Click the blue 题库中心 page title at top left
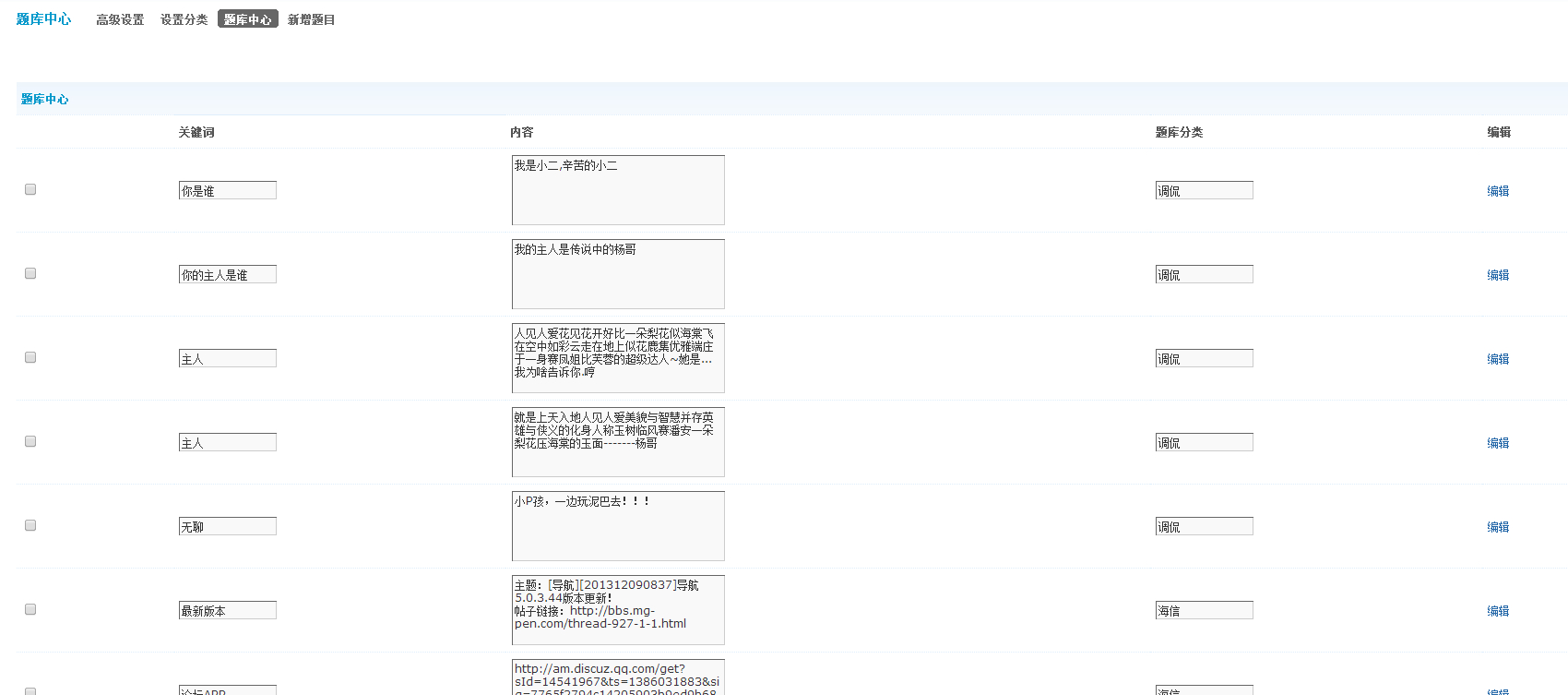The image size is (1568, 695). point(43,18)
